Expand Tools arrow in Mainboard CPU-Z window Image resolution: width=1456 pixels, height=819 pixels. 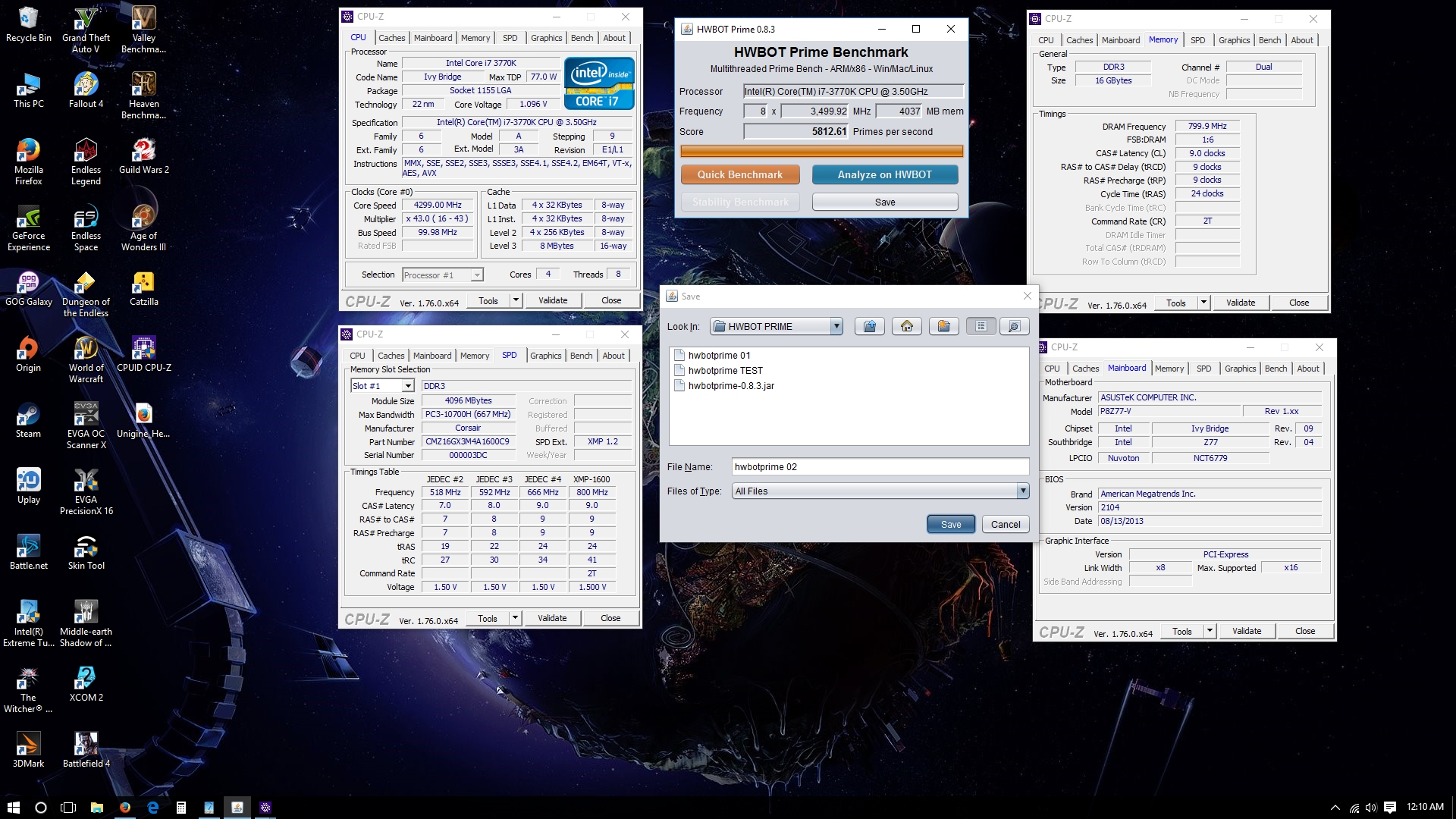(1210, 631)
